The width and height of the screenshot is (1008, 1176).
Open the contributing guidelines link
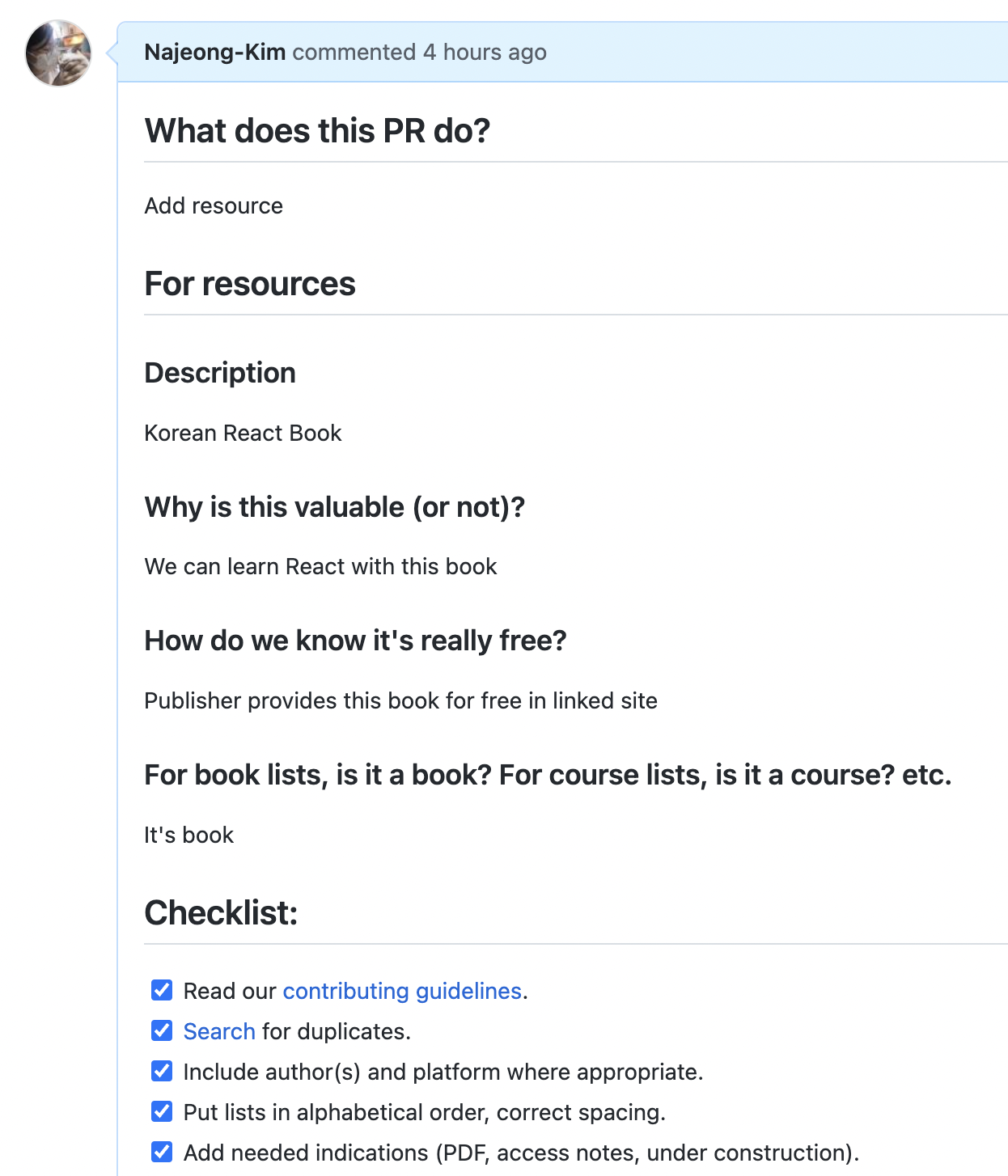tap(402, 991)
